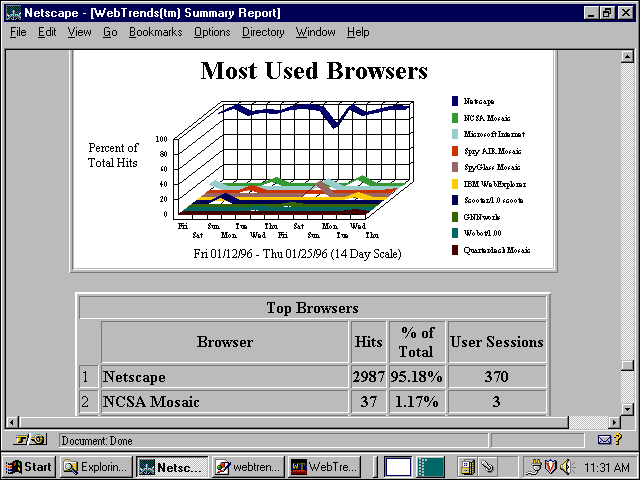640x480 pixels.
Task: Click vertical scrollbar down arrow
Action: (x=627, y=409)
